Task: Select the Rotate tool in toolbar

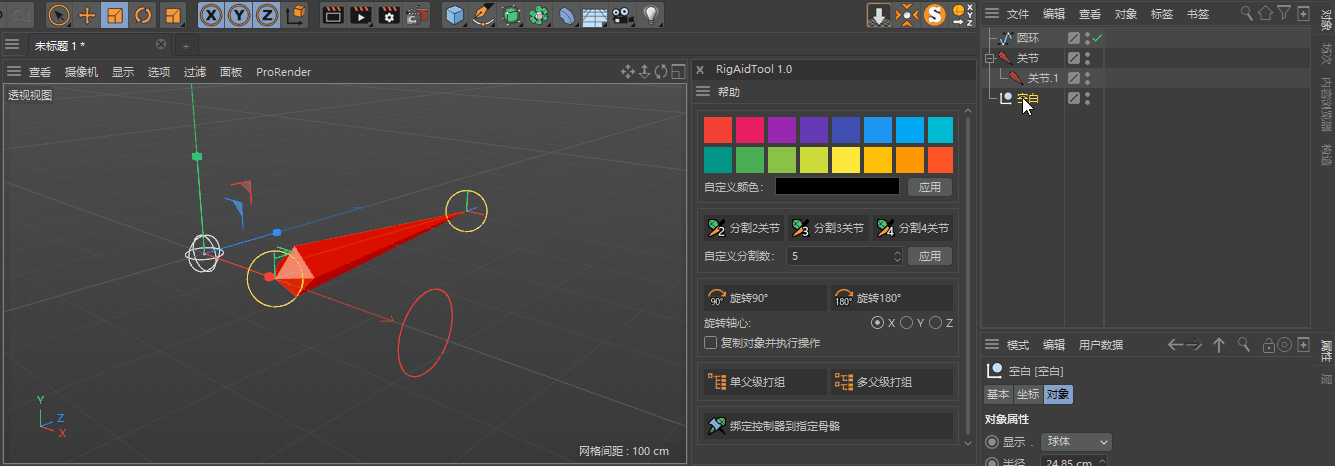Action: (x=143, y=15)
